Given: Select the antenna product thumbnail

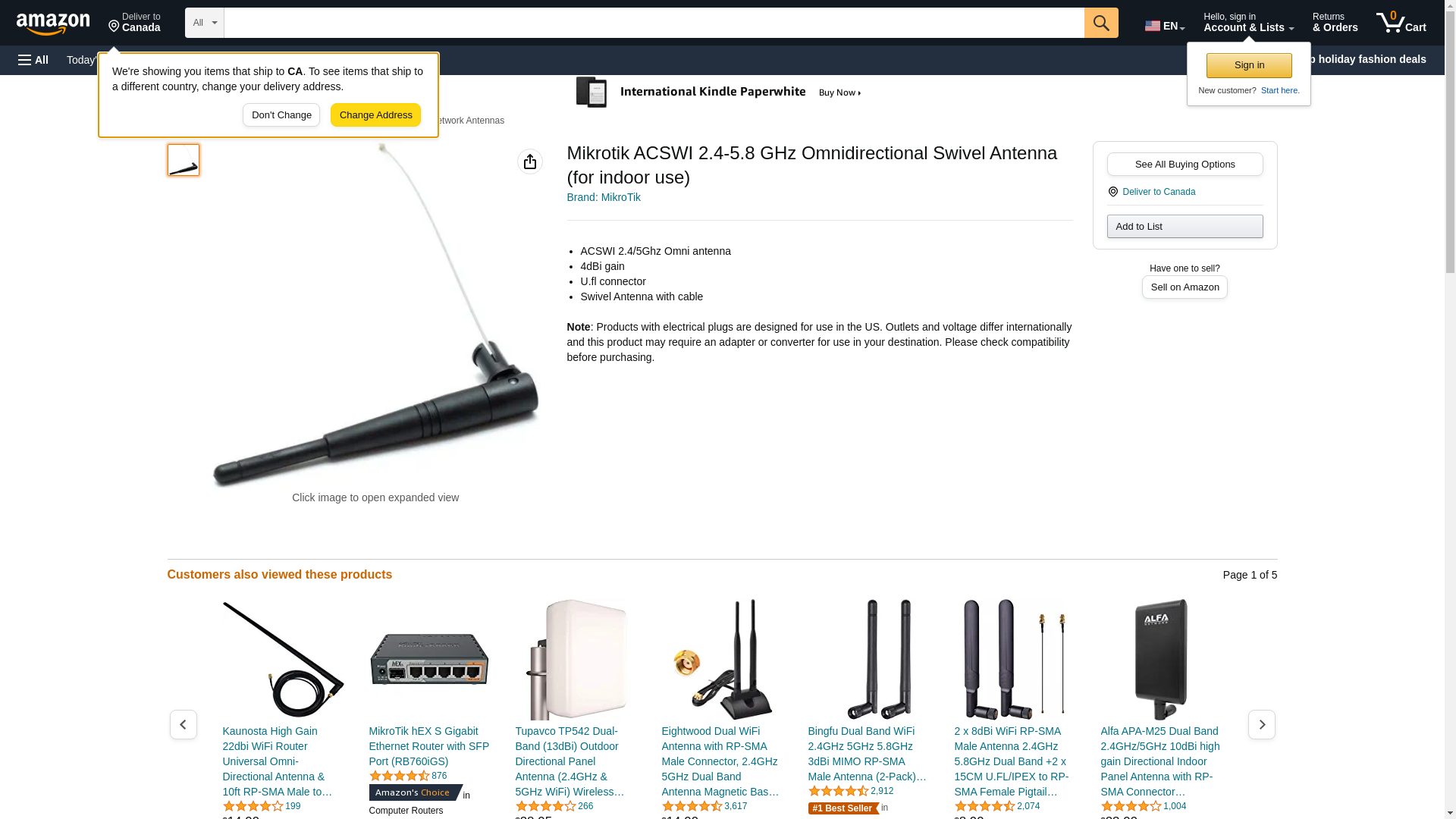Looking at the screenshot, I should tap(184, 160).
